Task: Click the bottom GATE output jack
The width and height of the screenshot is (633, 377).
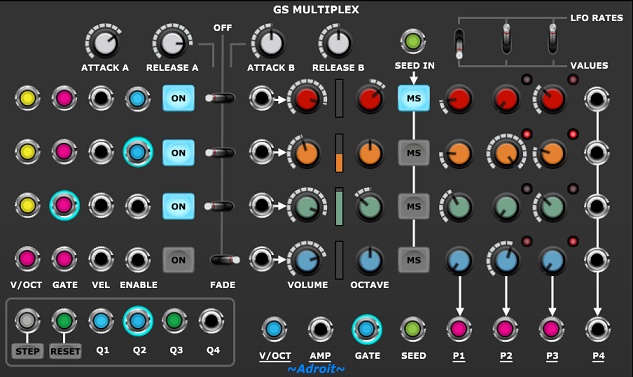Action: click(367, 329)
